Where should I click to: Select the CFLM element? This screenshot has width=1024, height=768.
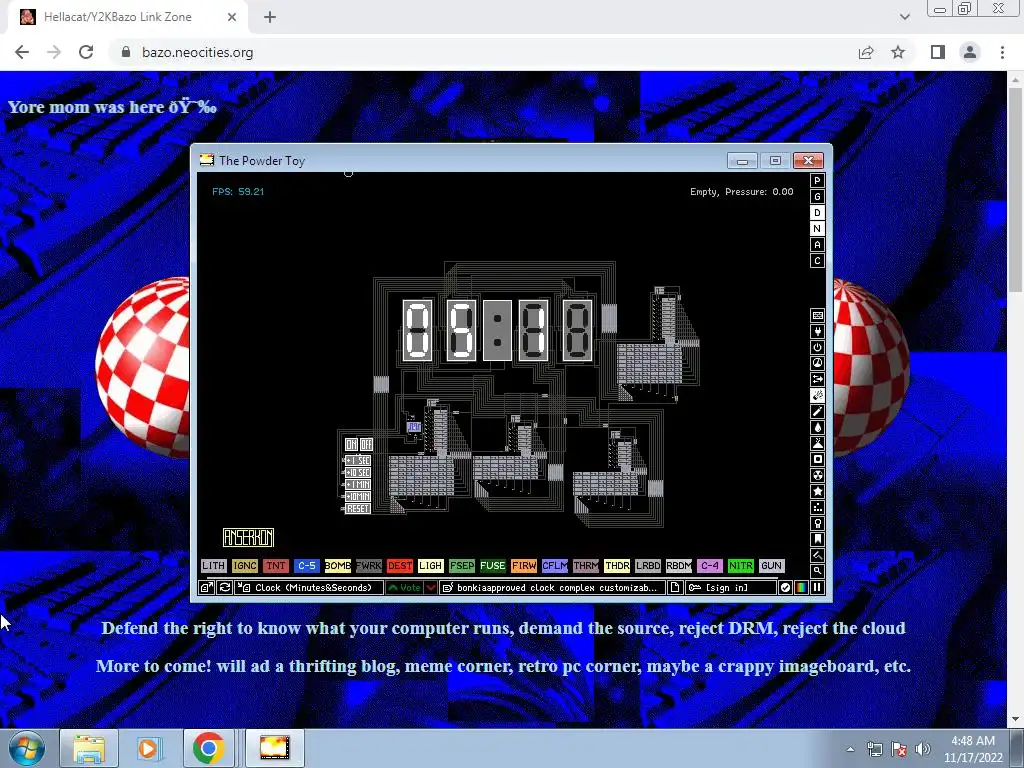click(x=554, y=566)
